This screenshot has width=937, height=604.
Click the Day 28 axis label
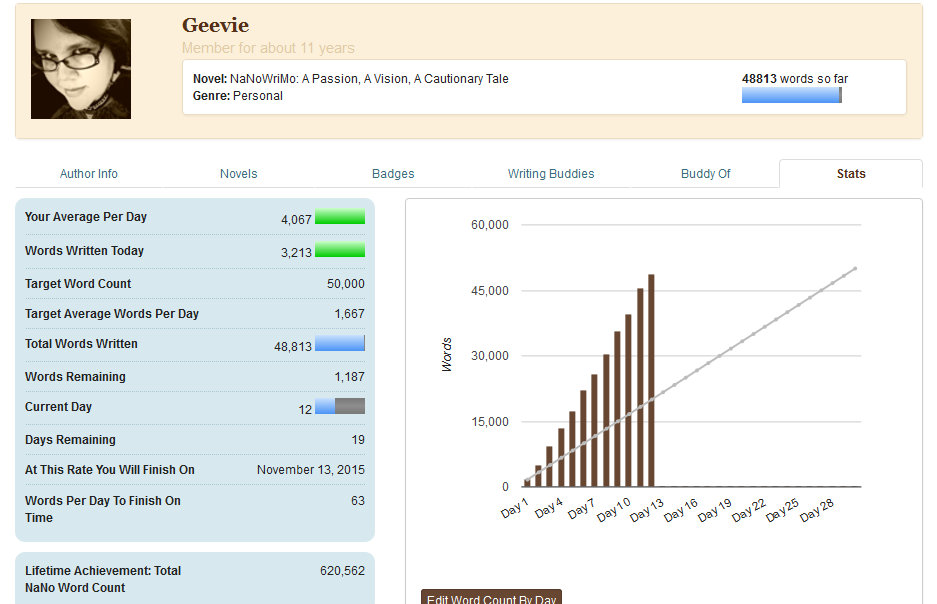[x=817, y=510]
